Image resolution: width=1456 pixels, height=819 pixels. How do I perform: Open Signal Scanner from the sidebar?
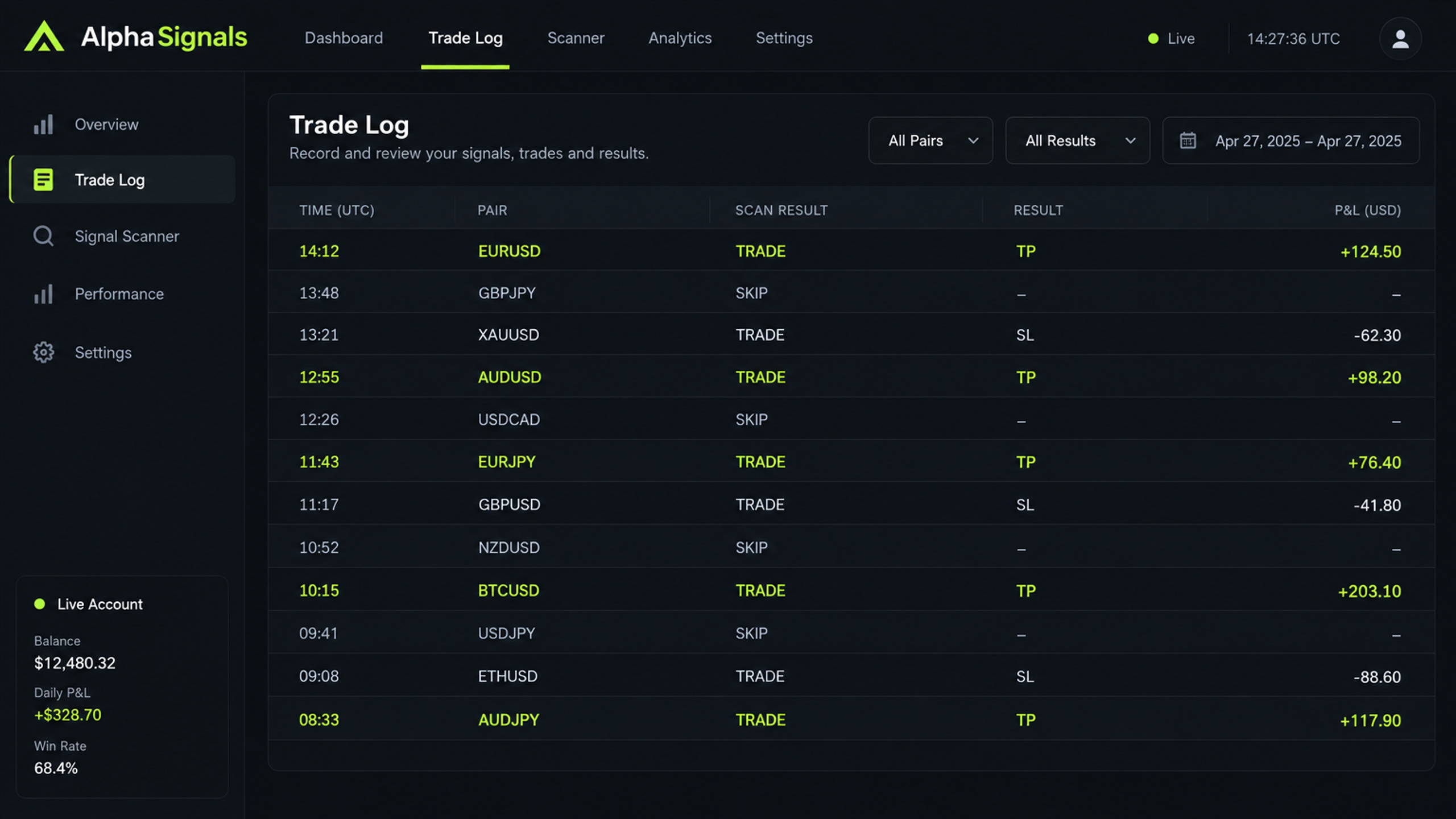coord(127,237)
